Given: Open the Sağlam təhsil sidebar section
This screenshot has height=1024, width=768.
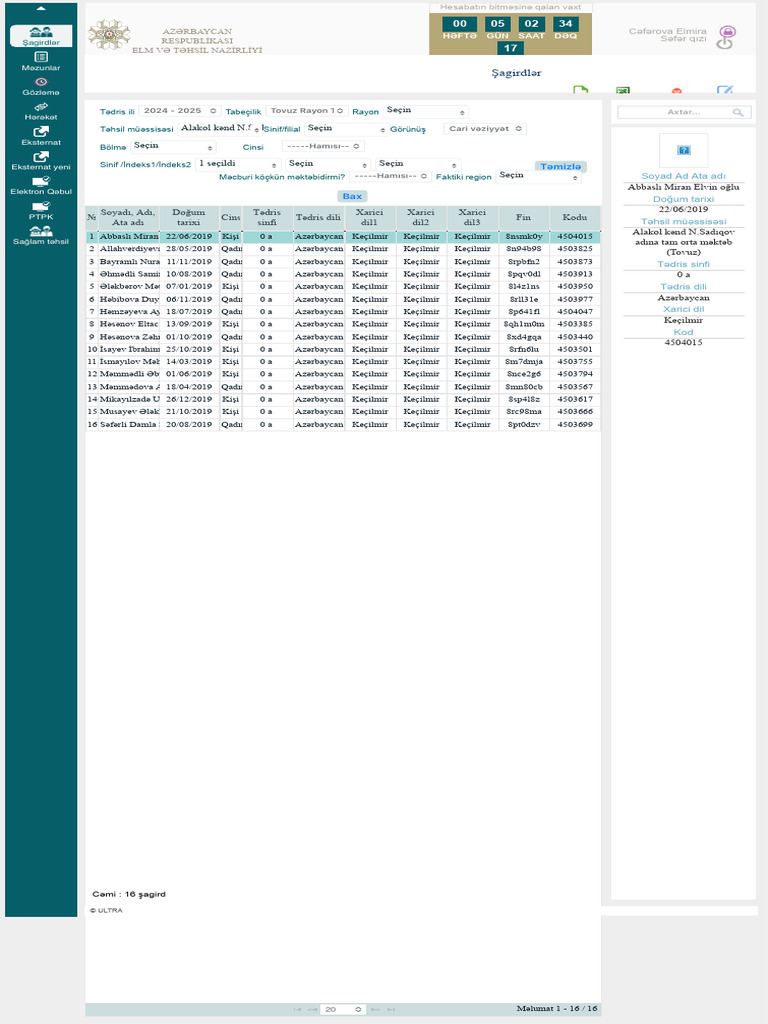Looking at the screenshot, I should coord(40,235).
